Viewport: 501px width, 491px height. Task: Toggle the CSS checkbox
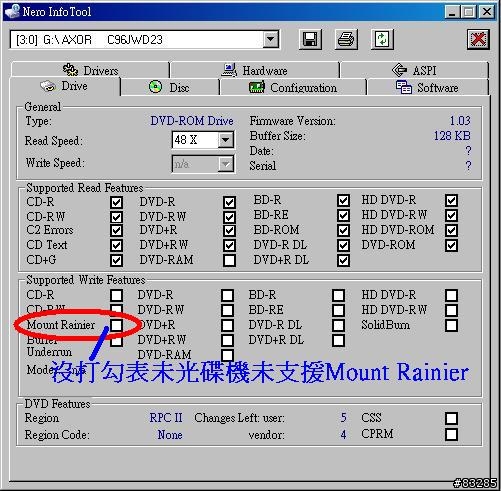(x=451, y=418)
